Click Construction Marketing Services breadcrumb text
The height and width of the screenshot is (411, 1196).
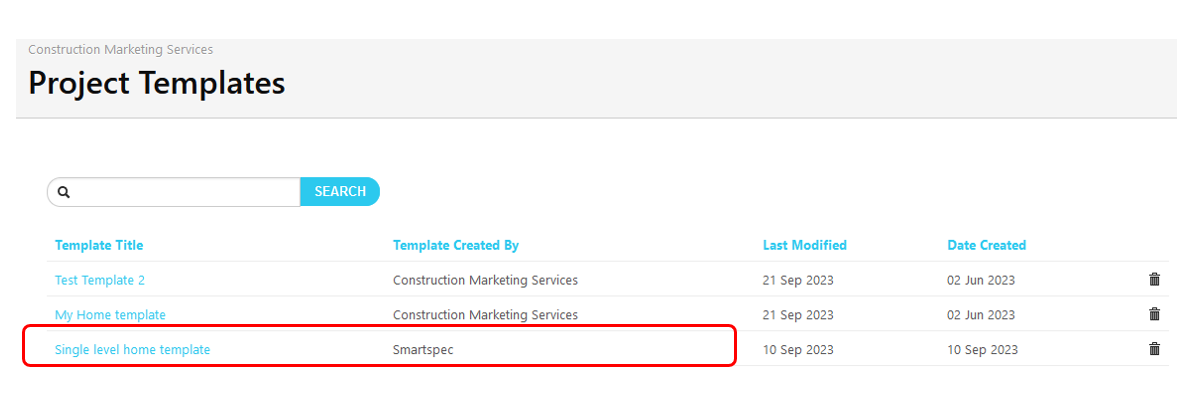coord(120,49)
